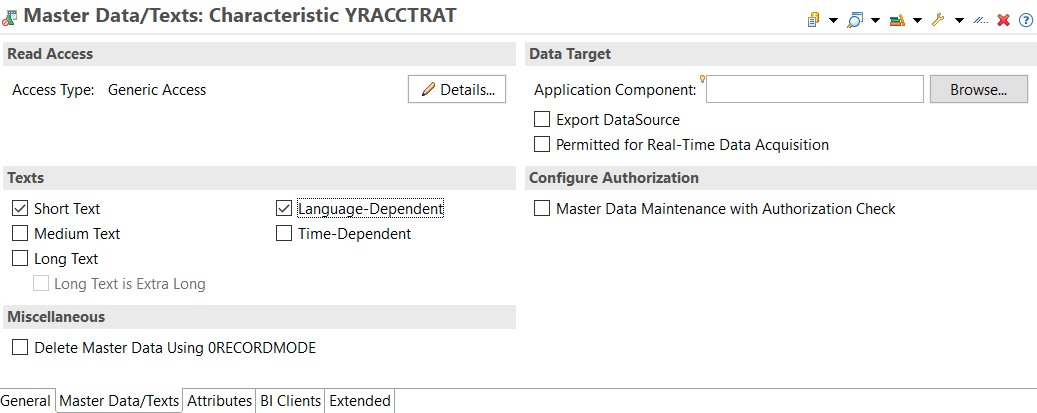Enable the Medium Text checkbox
The height and width of the screenshot is (413, 1037).
(20, 234)
